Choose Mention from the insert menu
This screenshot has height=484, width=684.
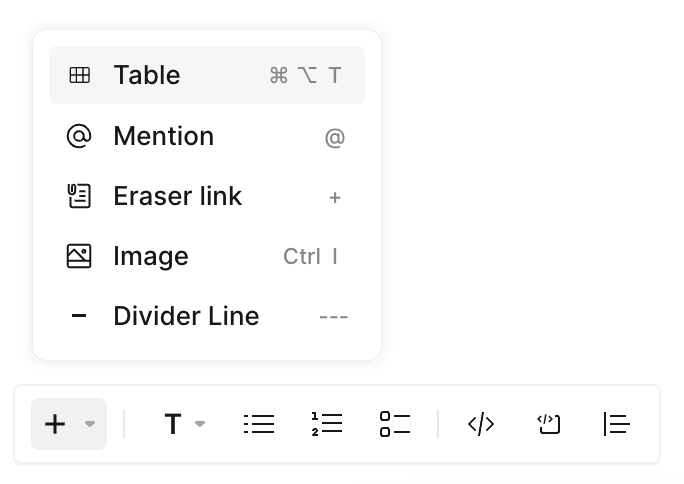pyautogui.click(x=207, y=136)
